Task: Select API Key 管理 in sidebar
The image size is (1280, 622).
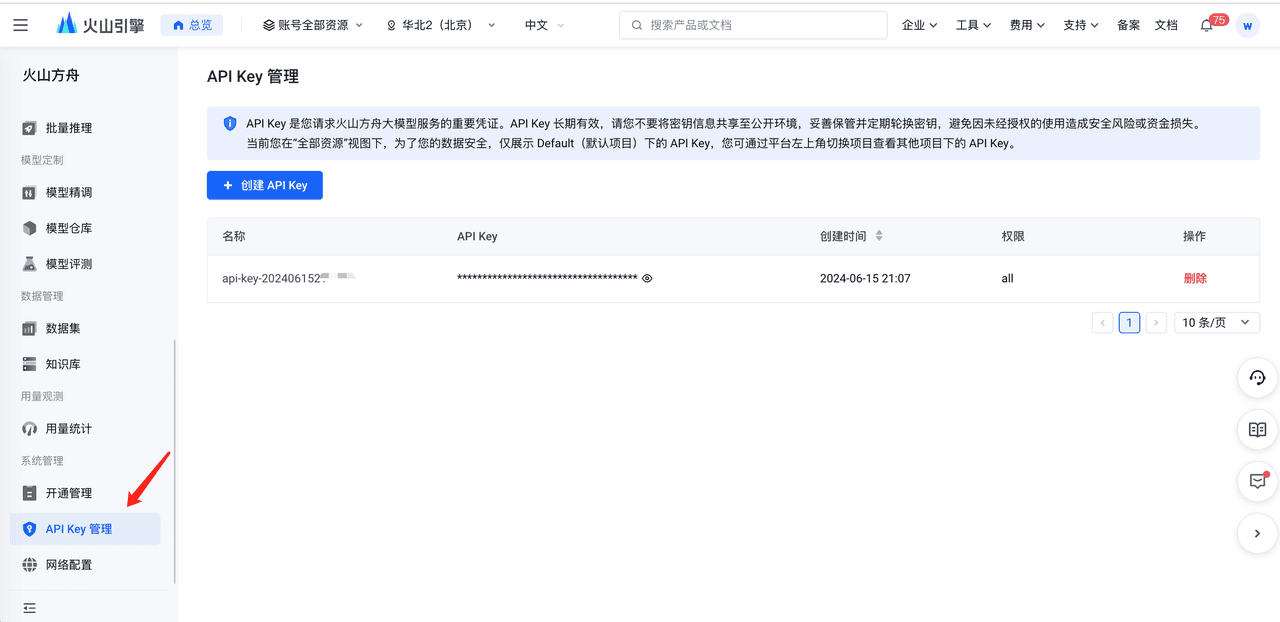Action: [x=85, y=529]
